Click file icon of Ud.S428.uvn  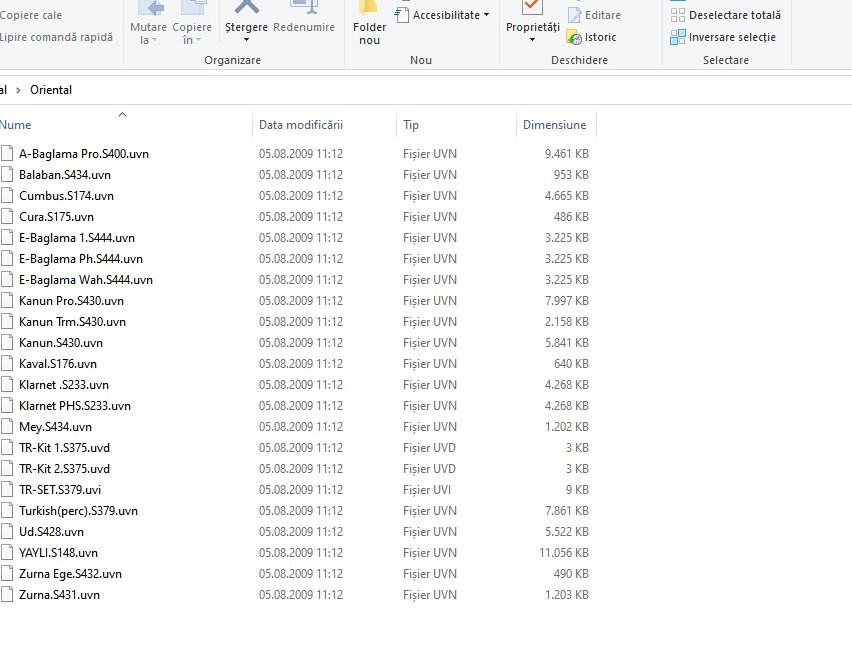tap(7, 532)
